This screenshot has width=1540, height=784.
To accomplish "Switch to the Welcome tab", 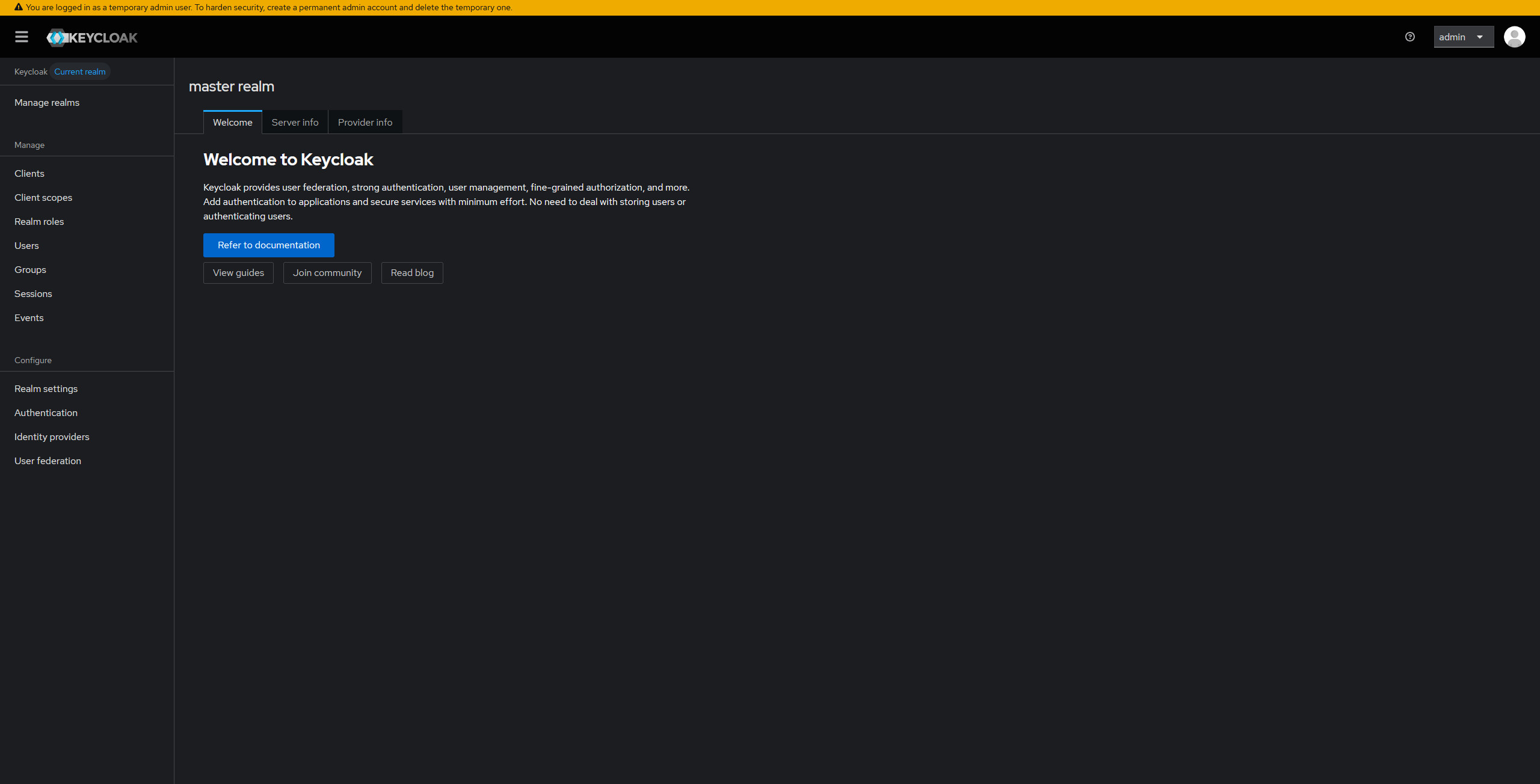I will point(233,122).
